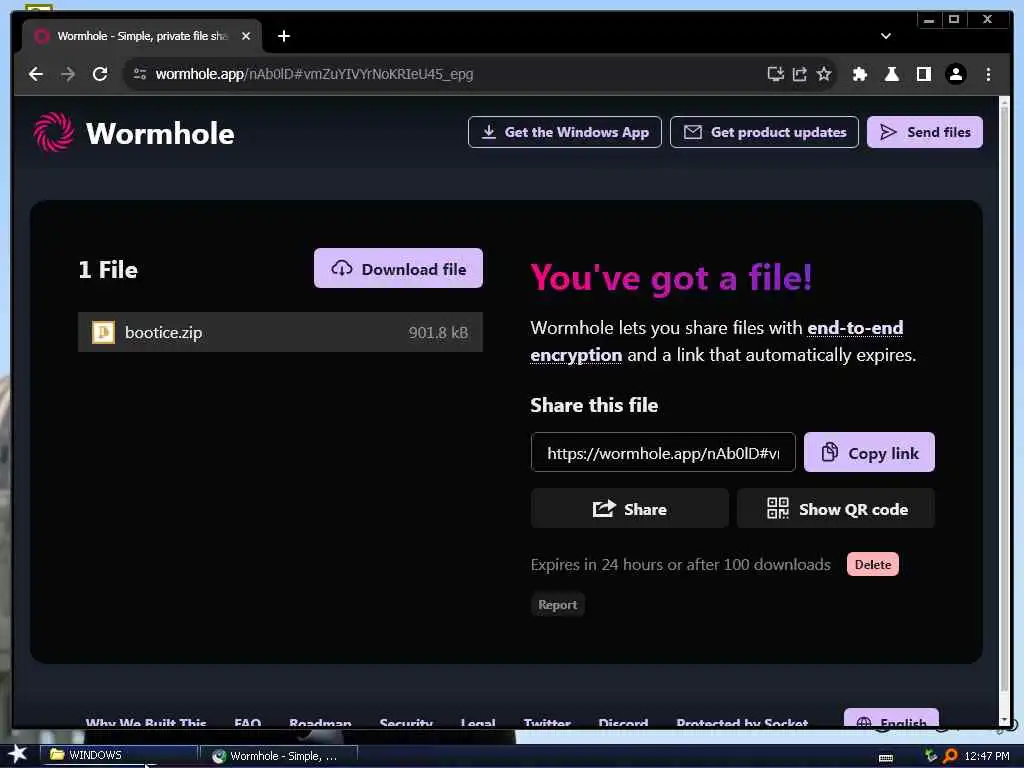Click the Share button
The width and height of the screenshot is (1024, 768).
pos(630,509)
